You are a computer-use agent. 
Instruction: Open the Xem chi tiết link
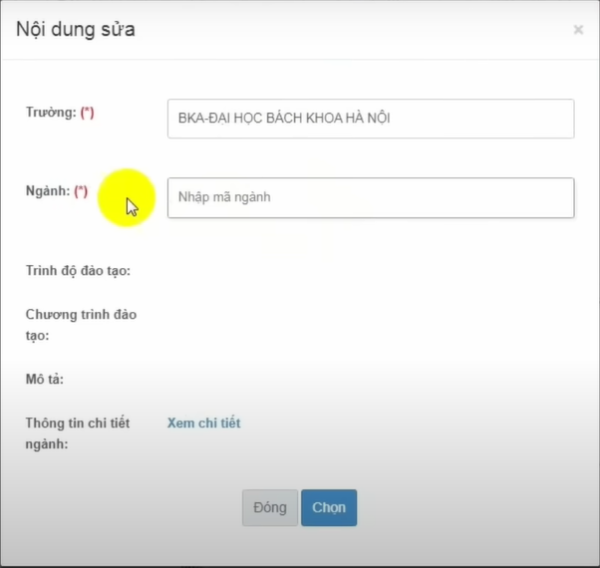[x=204, y=423]
